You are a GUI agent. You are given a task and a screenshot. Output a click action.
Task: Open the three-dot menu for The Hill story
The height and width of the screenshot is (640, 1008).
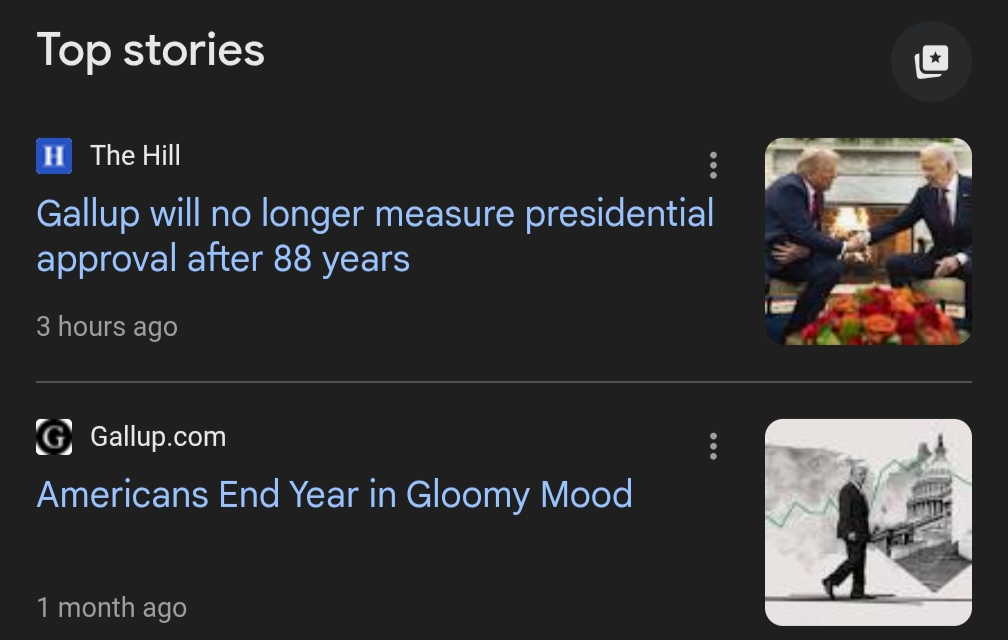point(713,165)
